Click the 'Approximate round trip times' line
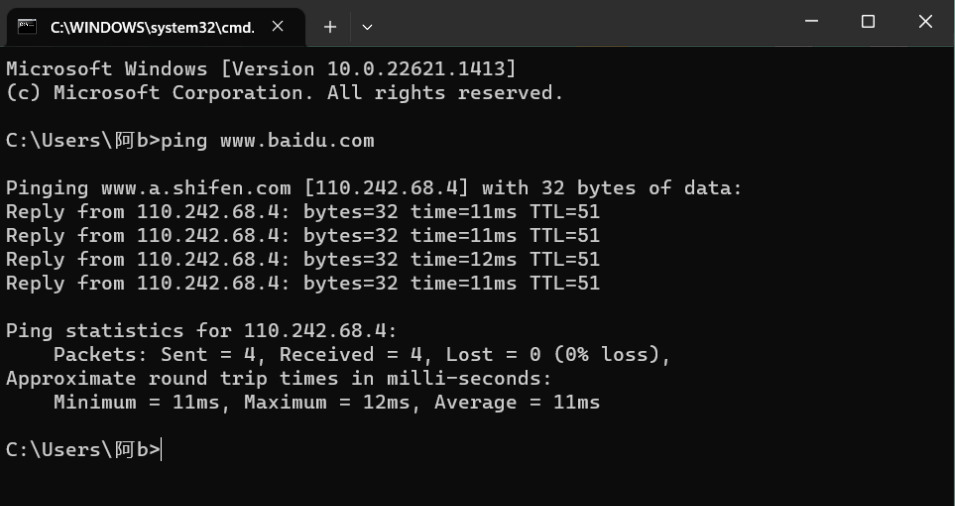This screenshot has height=506, width=955. [x=278, y=379]
